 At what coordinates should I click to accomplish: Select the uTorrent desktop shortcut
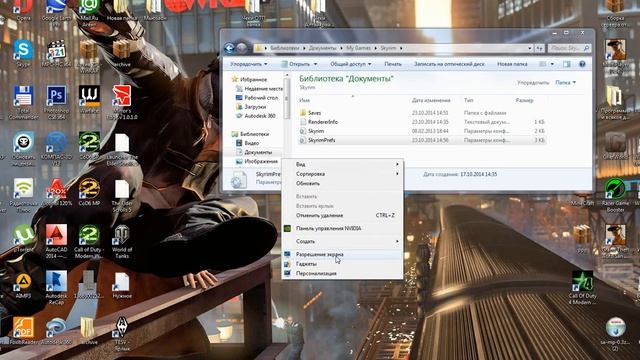(x=23, y=238)
